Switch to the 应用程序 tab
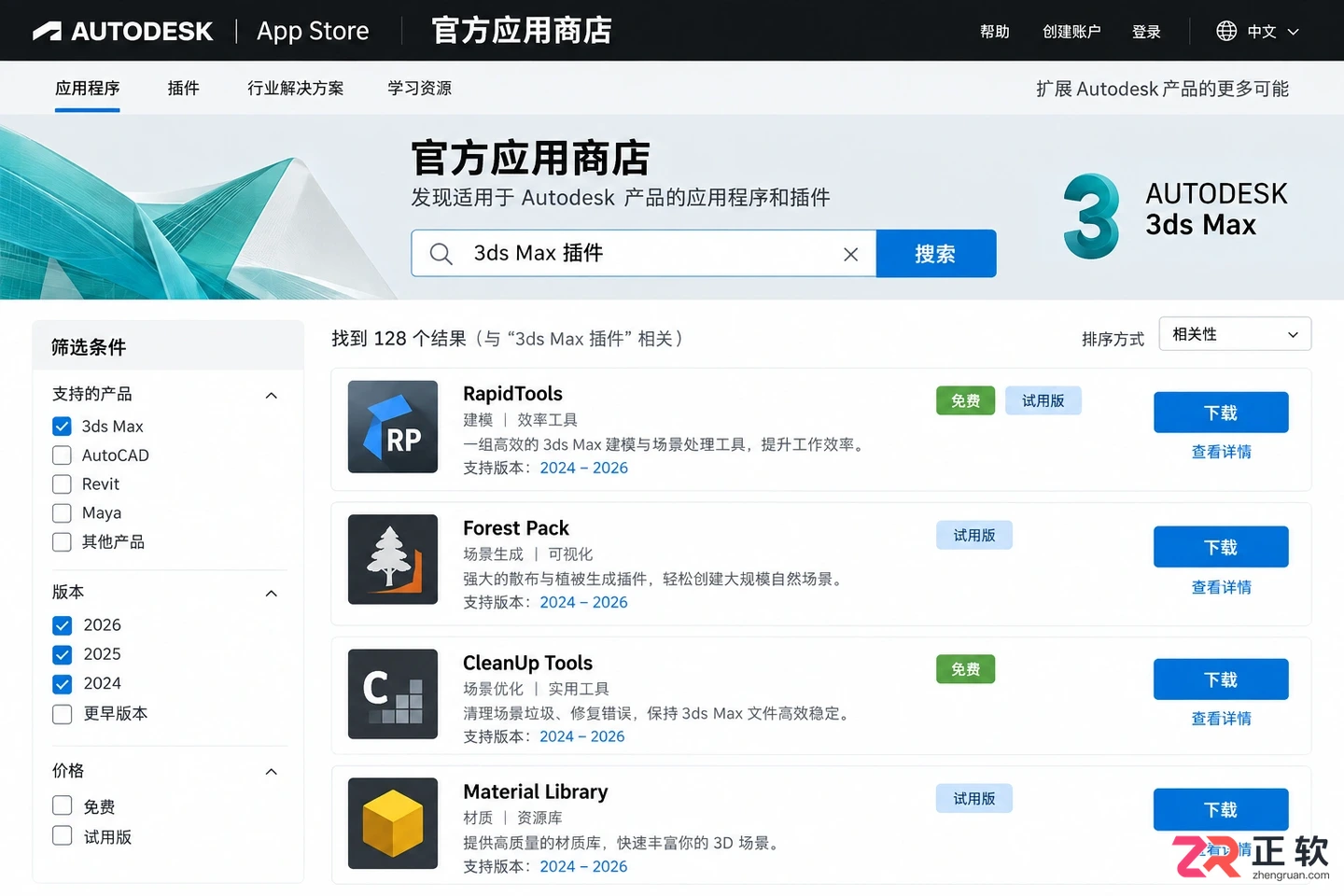1344x896 pixels. point(88,89)
